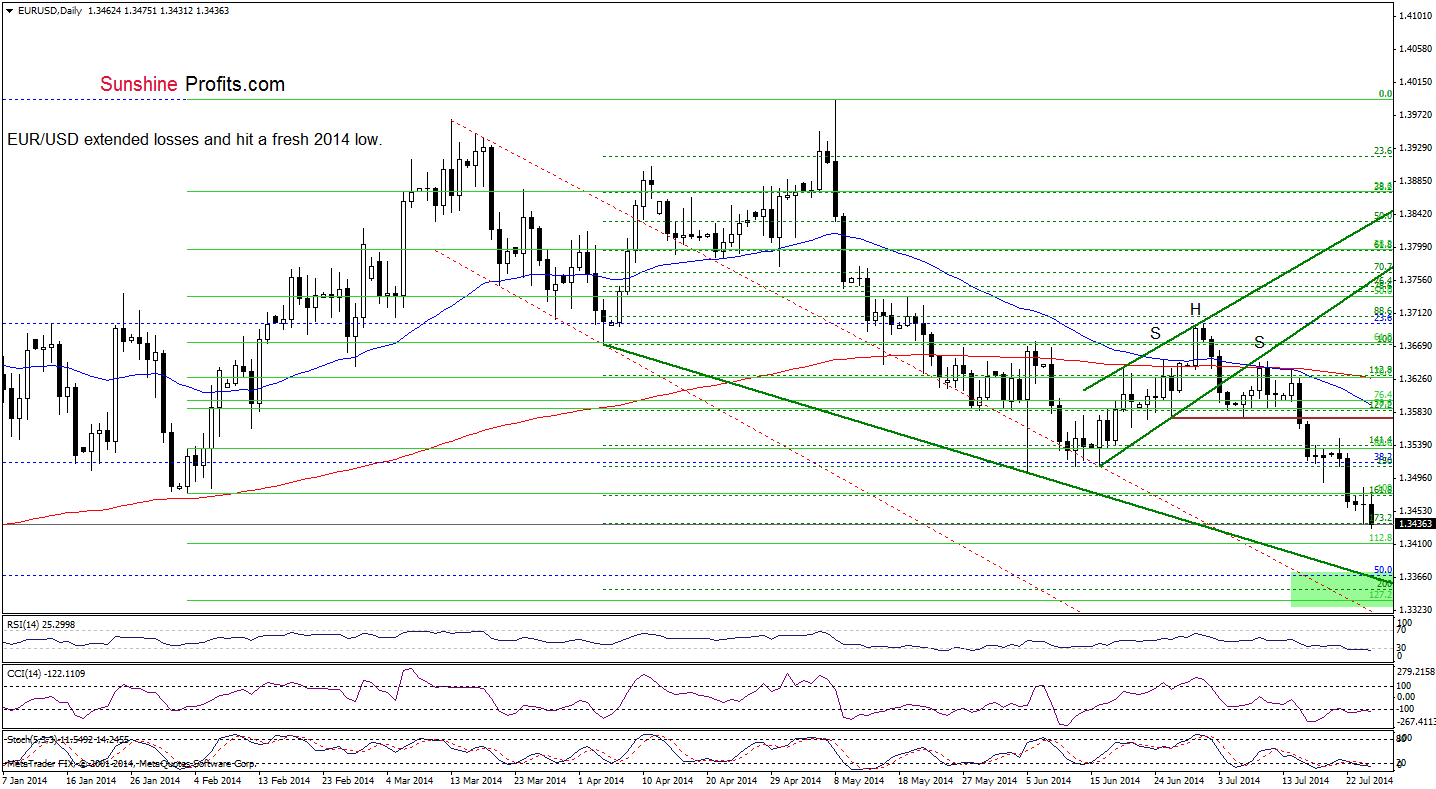This screenshot has width=1436, height=789.
Task: Click the 1.36260 price axis label
Action: (x=1415, y=379)
